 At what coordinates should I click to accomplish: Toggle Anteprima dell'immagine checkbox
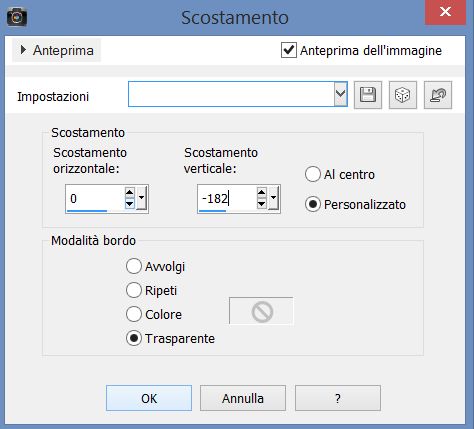(x=289, y=50)
